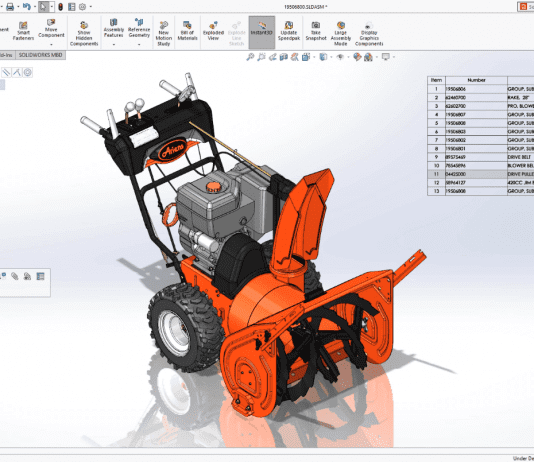
Task: Create a New Motion Study
Action: point(163,33)
